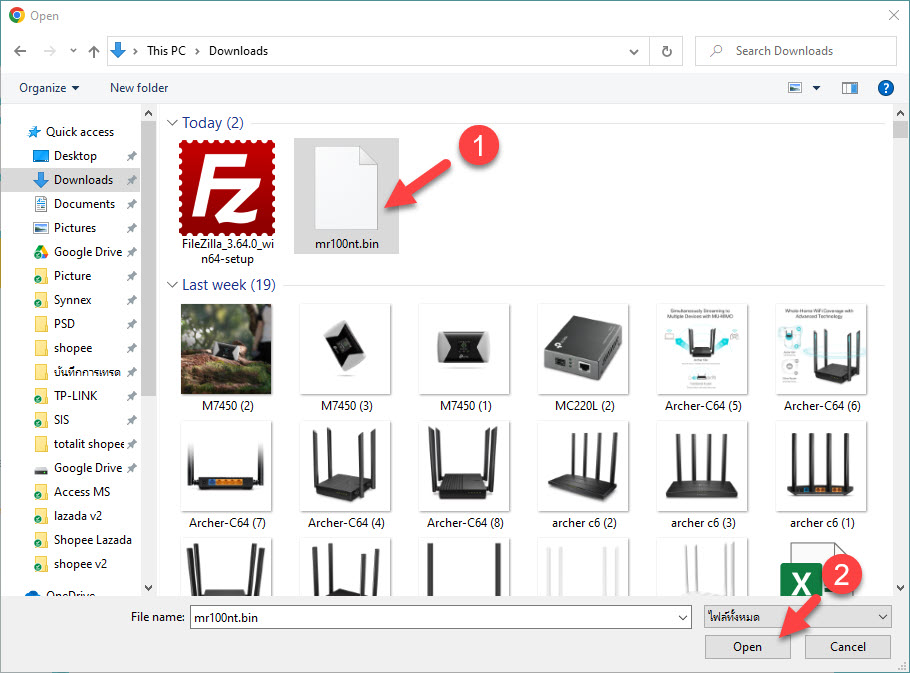This screenshot has height=673, width=910.
Task: Show the preview pane
Action: click(x=850, y=88)
